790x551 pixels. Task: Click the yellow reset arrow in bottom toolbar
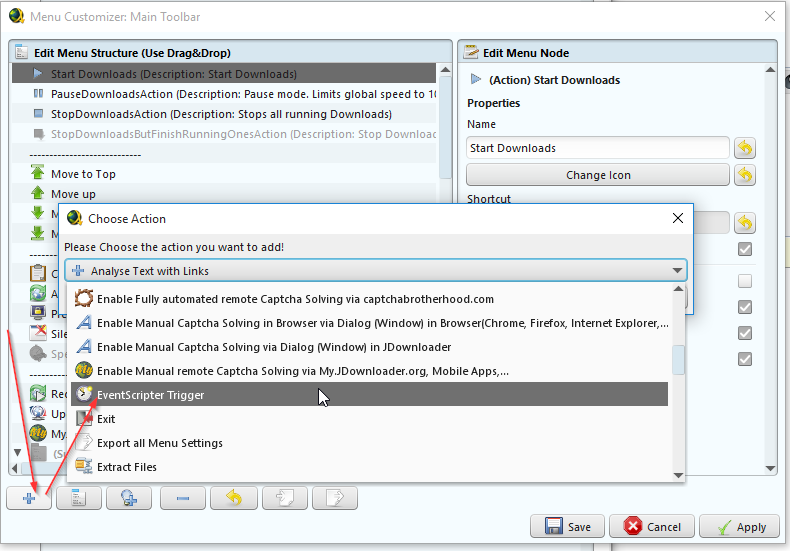[234, 498]
